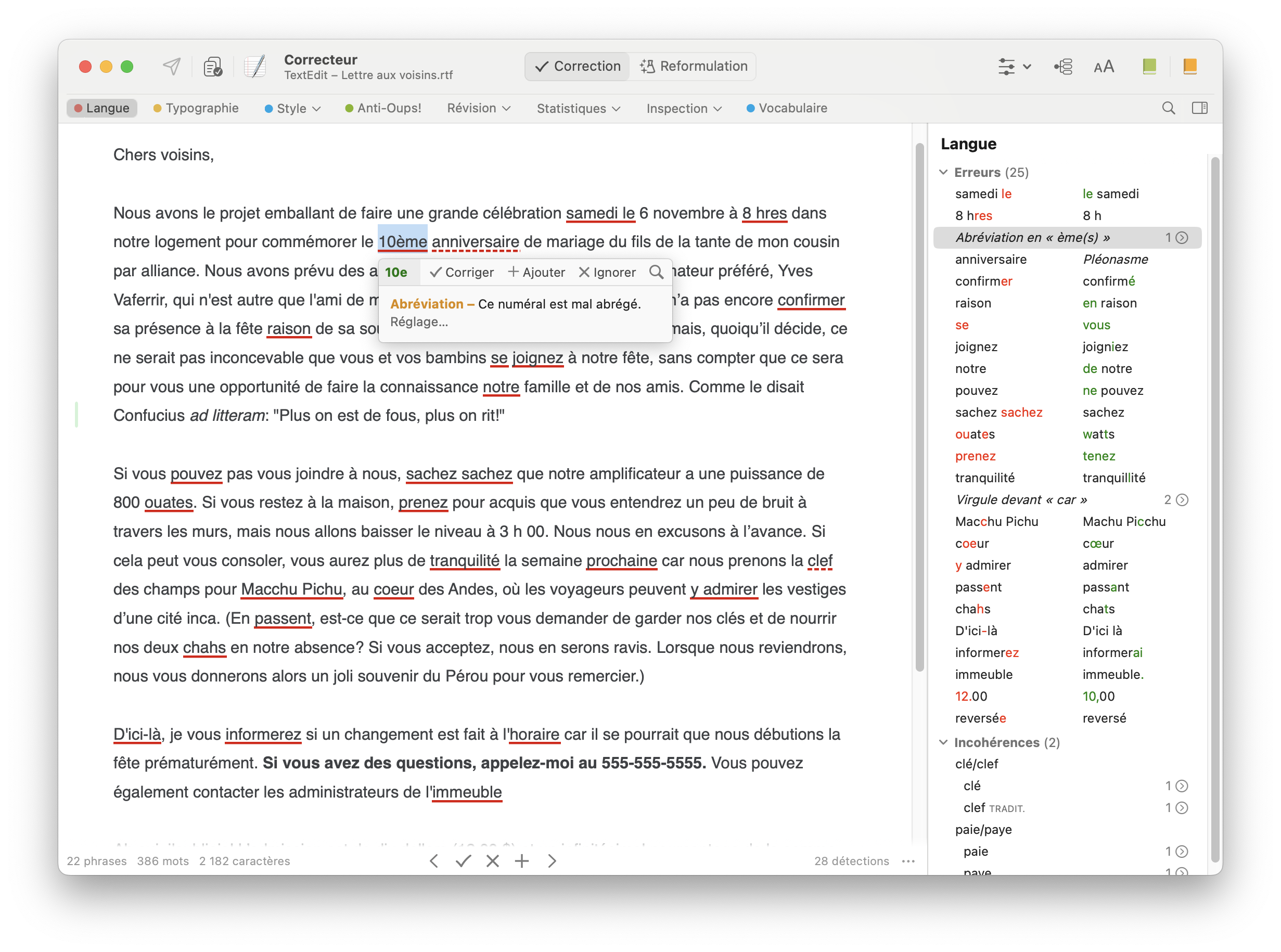Open the green dictionary book icon
The width and height of the screenshot is (1281, 952).
click(1149, 67)
